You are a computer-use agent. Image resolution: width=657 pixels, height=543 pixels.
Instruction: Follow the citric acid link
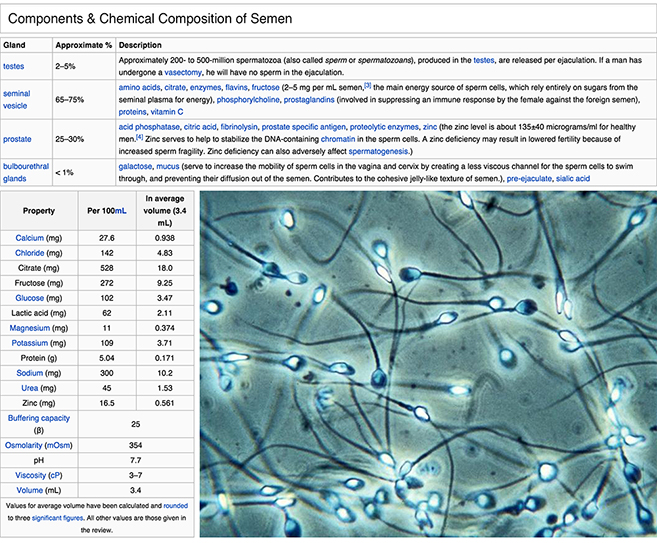pyautogui.click(x=200, y=127)
